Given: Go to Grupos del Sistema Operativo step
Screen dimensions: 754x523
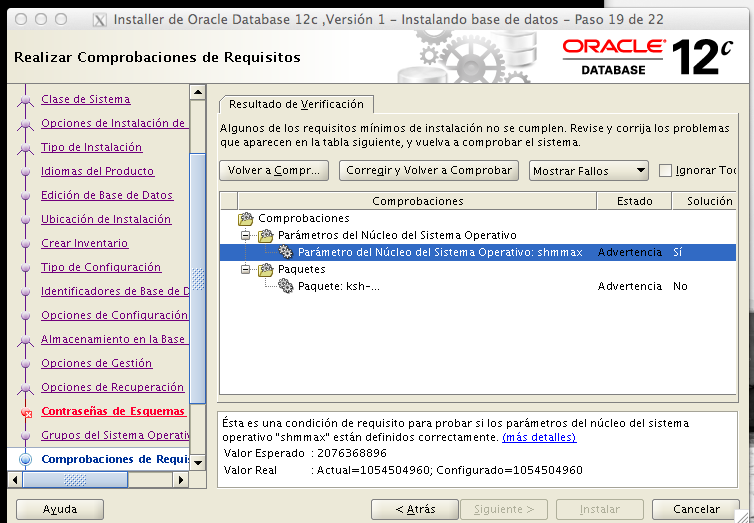Looking at the screenshot, I should tap(114, 436).
